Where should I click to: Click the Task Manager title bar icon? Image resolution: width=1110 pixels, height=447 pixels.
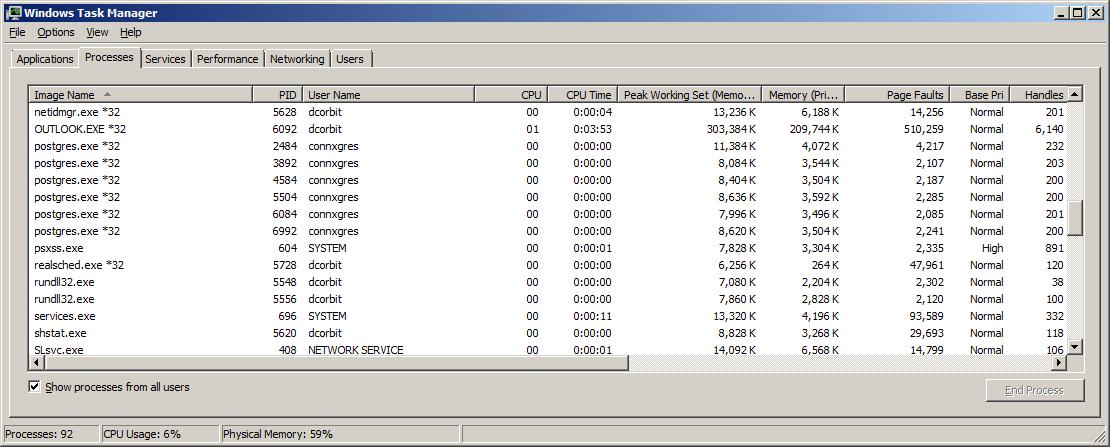click(x=14, y=13)
